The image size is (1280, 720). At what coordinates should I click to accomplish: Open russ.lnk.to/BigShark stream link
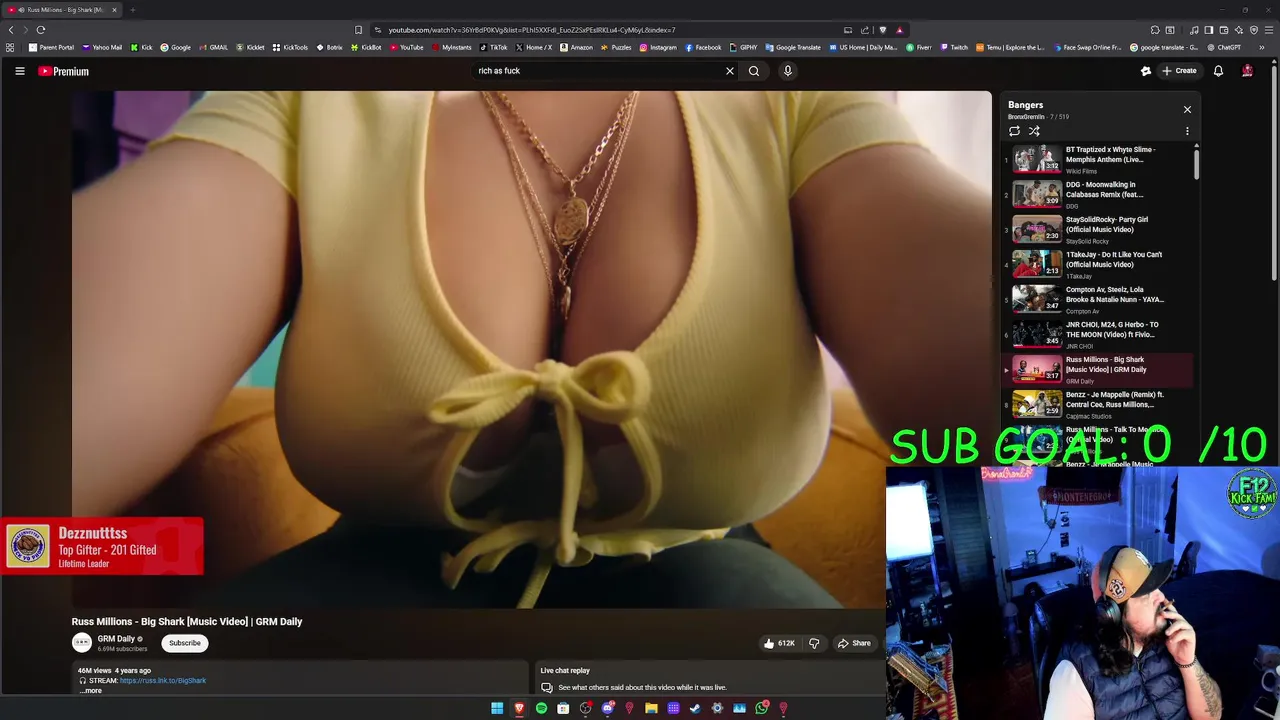click(163, 681)
